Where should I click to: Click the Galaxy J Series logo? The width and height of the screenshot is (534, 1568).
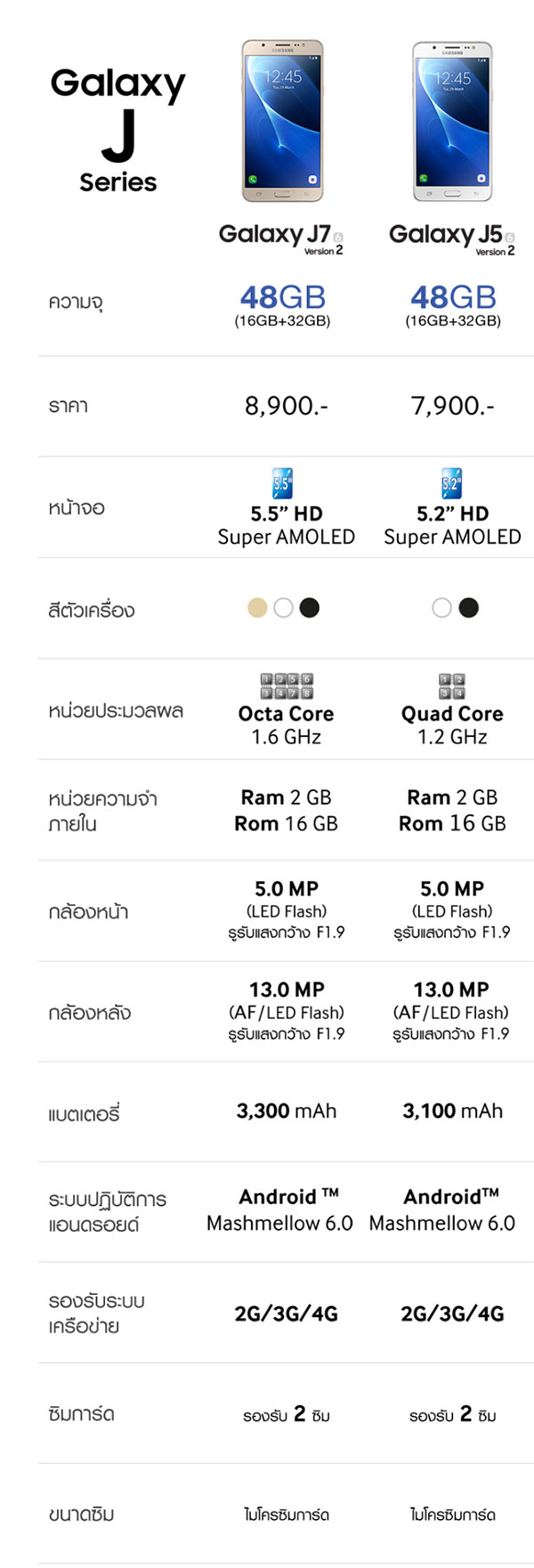pos(117,131)
